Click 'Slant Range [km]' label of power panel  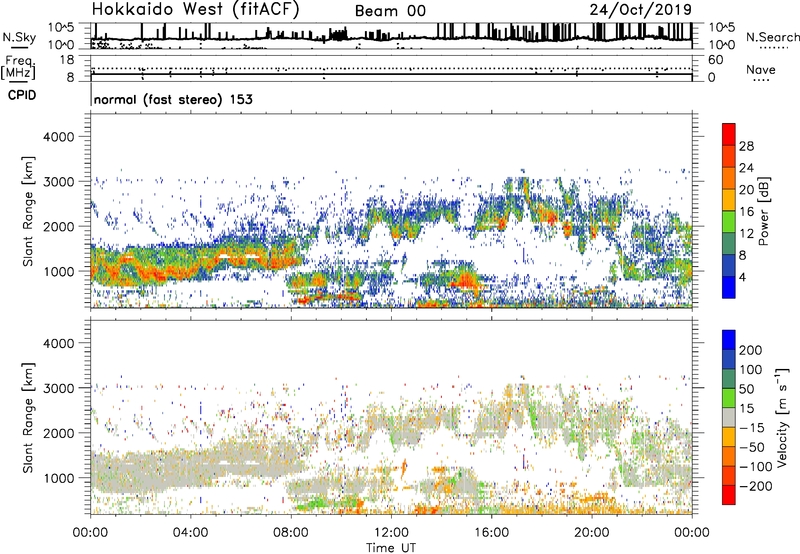tap(28, 211)
